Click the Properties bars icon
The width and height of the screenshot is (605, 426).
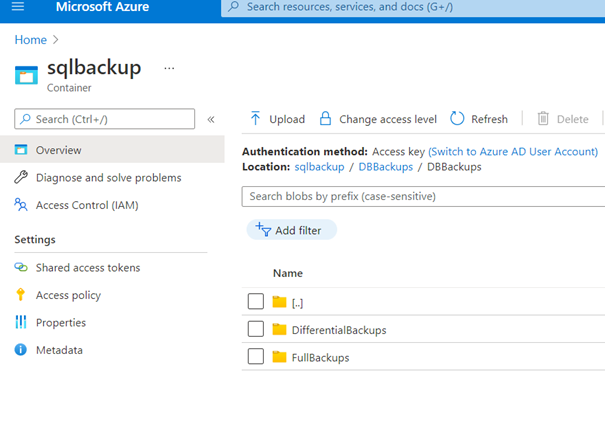[x=21, y=322]
